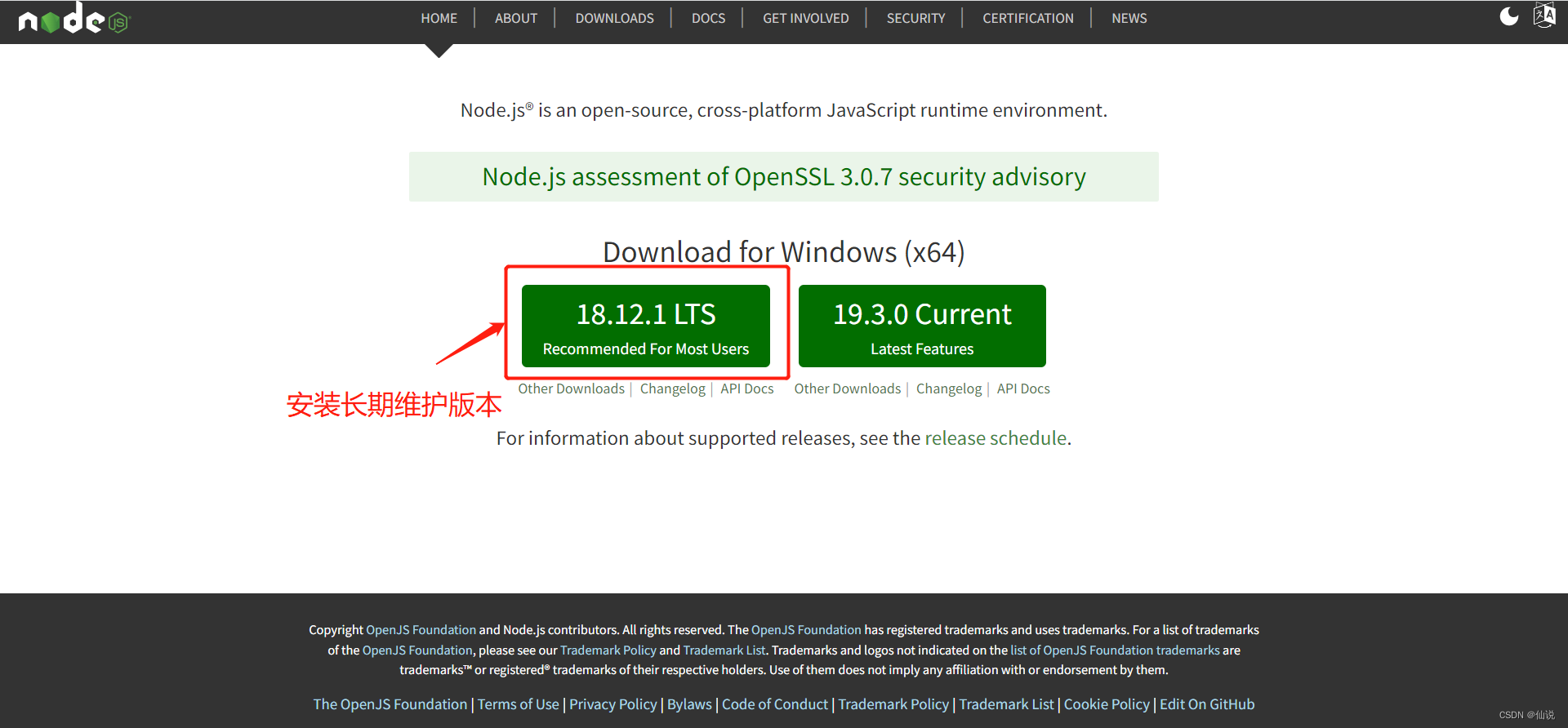This screenshot has height=728, width=1568.
Task: Open the GET INVOLVED menu item
Action: click(805, 18)
